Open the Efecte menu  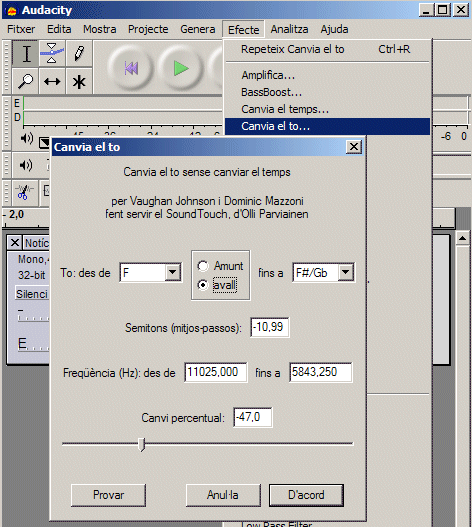[x=243, y=30]
